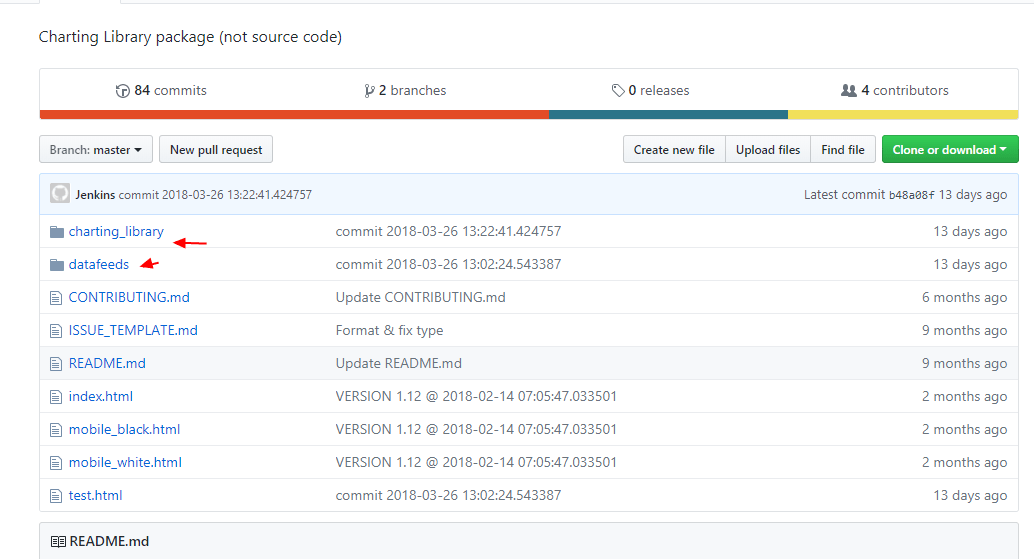Click the commits history clock icon
Image resolution: width=1034 pixels, height=559 pixels.
(x=123, y=91)
